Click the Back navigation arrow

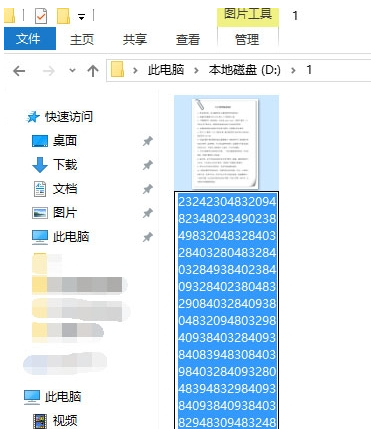(19, 71)
